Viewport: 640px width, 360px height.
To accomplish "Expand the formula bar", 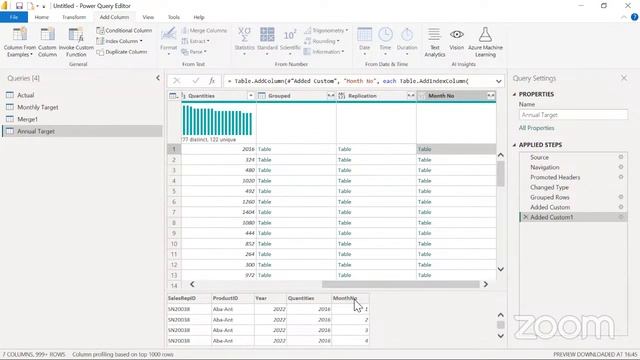I will pyautogui.click(x=498, y=81).
